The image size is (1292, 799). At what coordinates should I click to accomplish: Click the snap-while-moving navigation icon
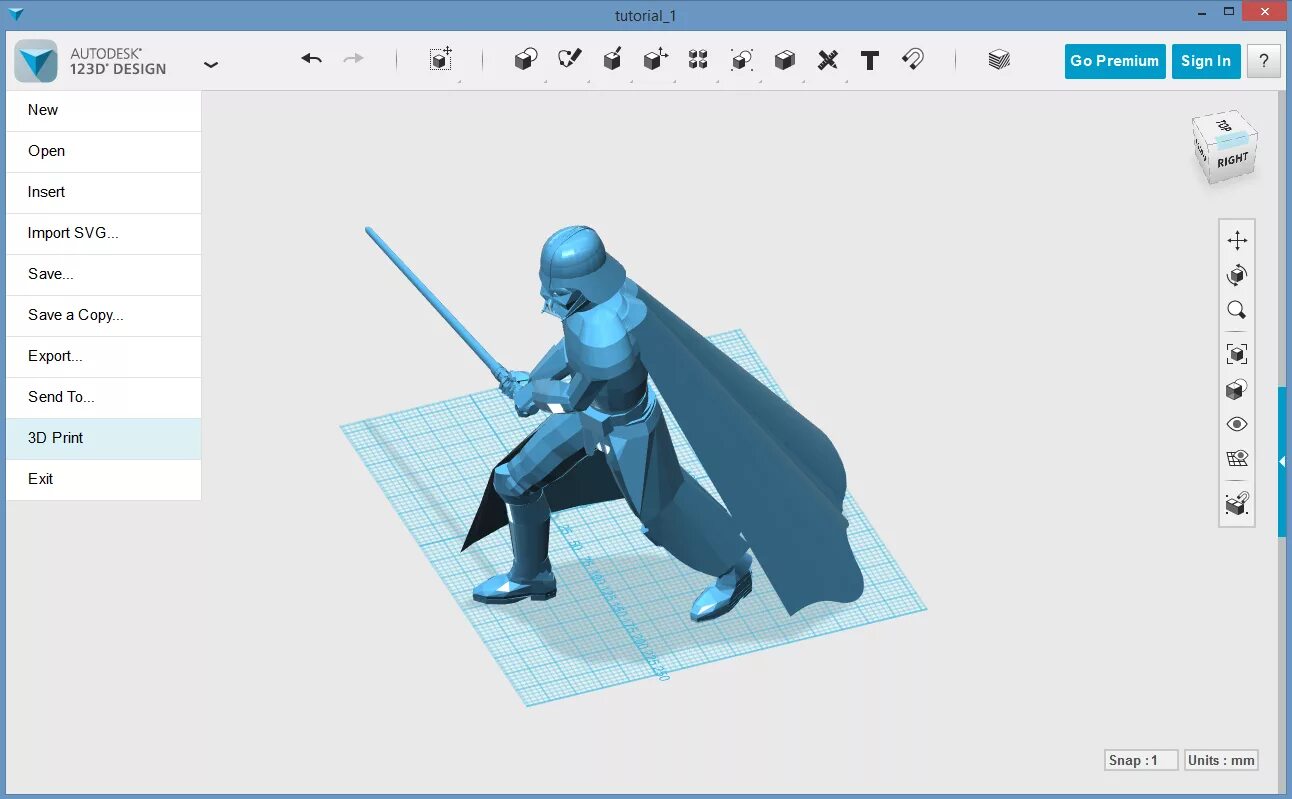pos(1237,503)
